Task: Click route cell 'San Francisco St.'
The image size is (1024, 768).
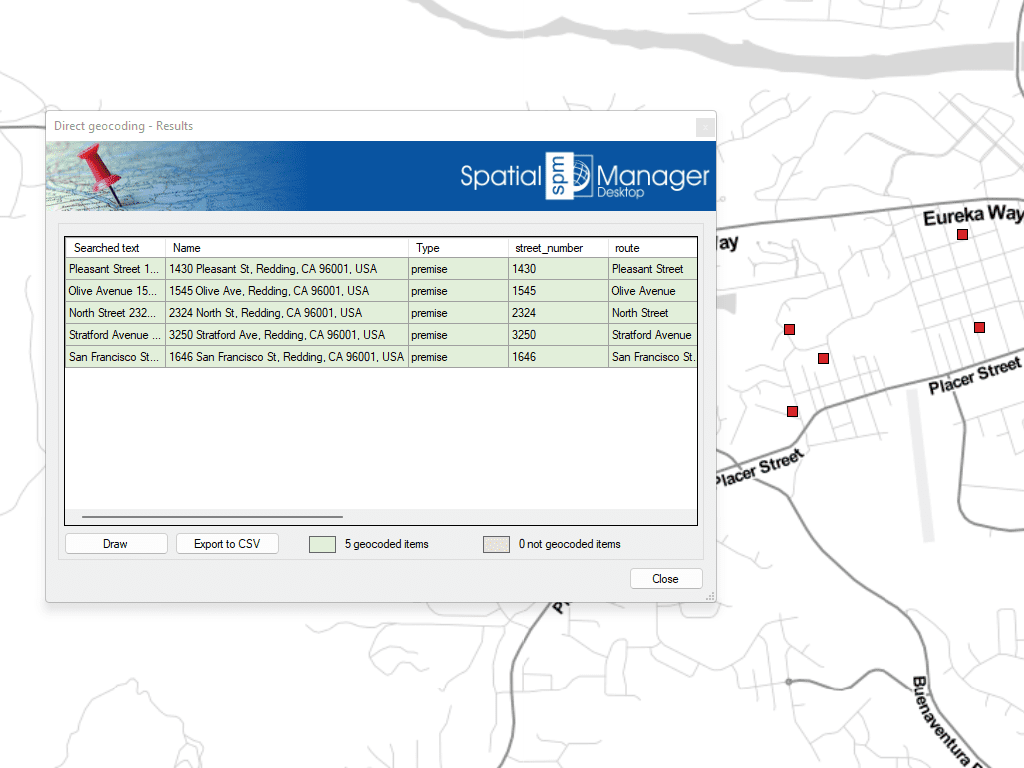Action: pos(652,357)
